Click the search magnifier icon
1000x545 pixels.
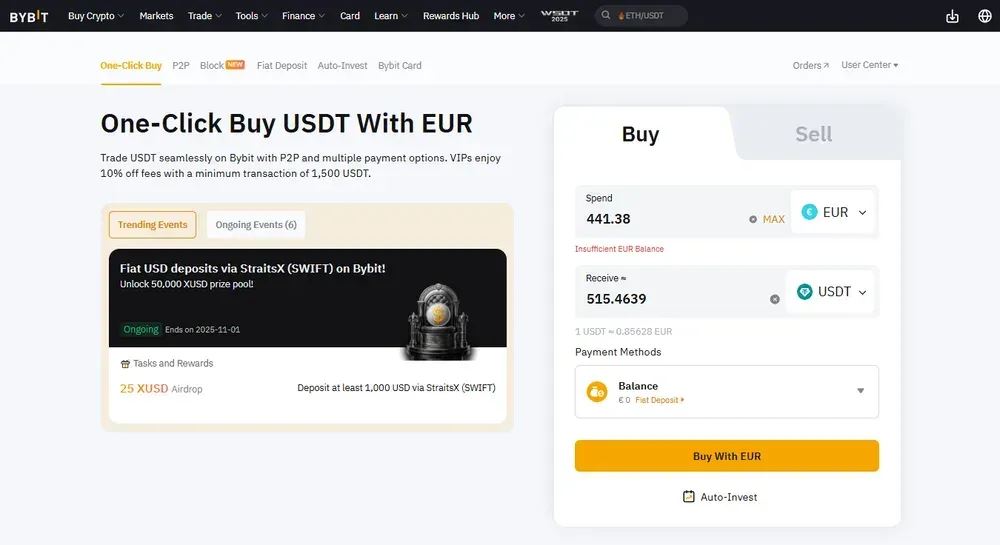[x=607, y=16]
